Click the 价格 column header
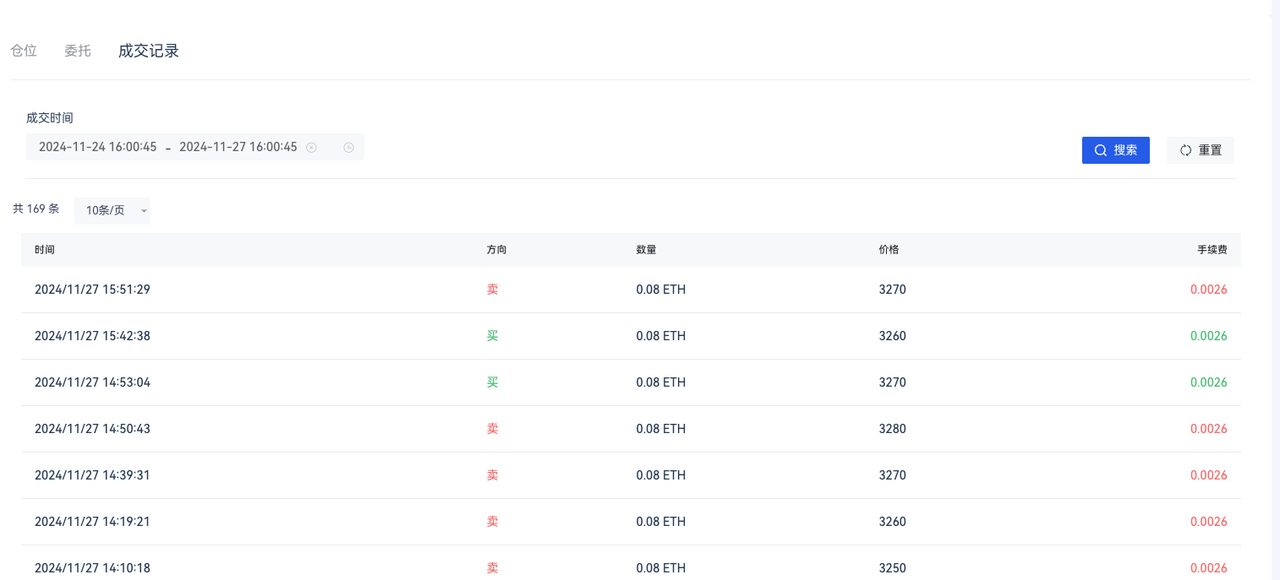This screenshot has height=580, width=1280. pos(889,250)
